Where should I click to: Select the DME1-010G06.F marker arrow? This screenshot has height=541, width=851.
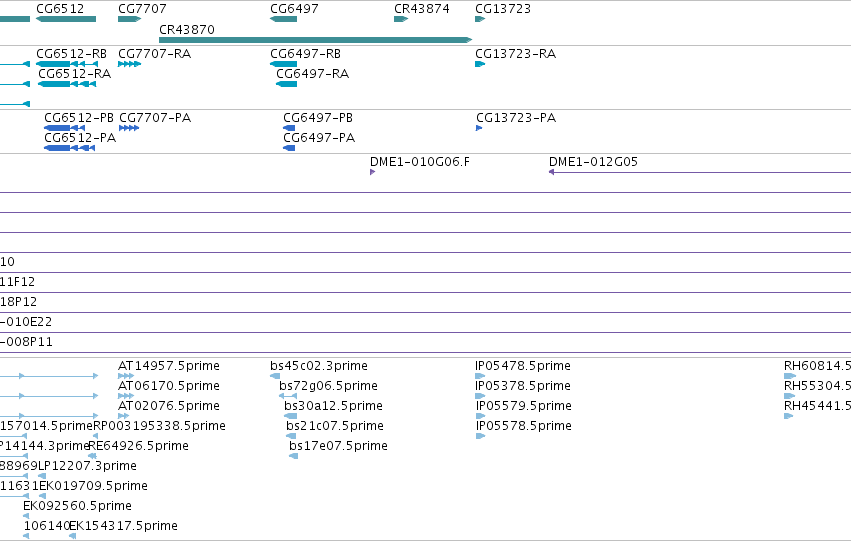coord(372,172)
